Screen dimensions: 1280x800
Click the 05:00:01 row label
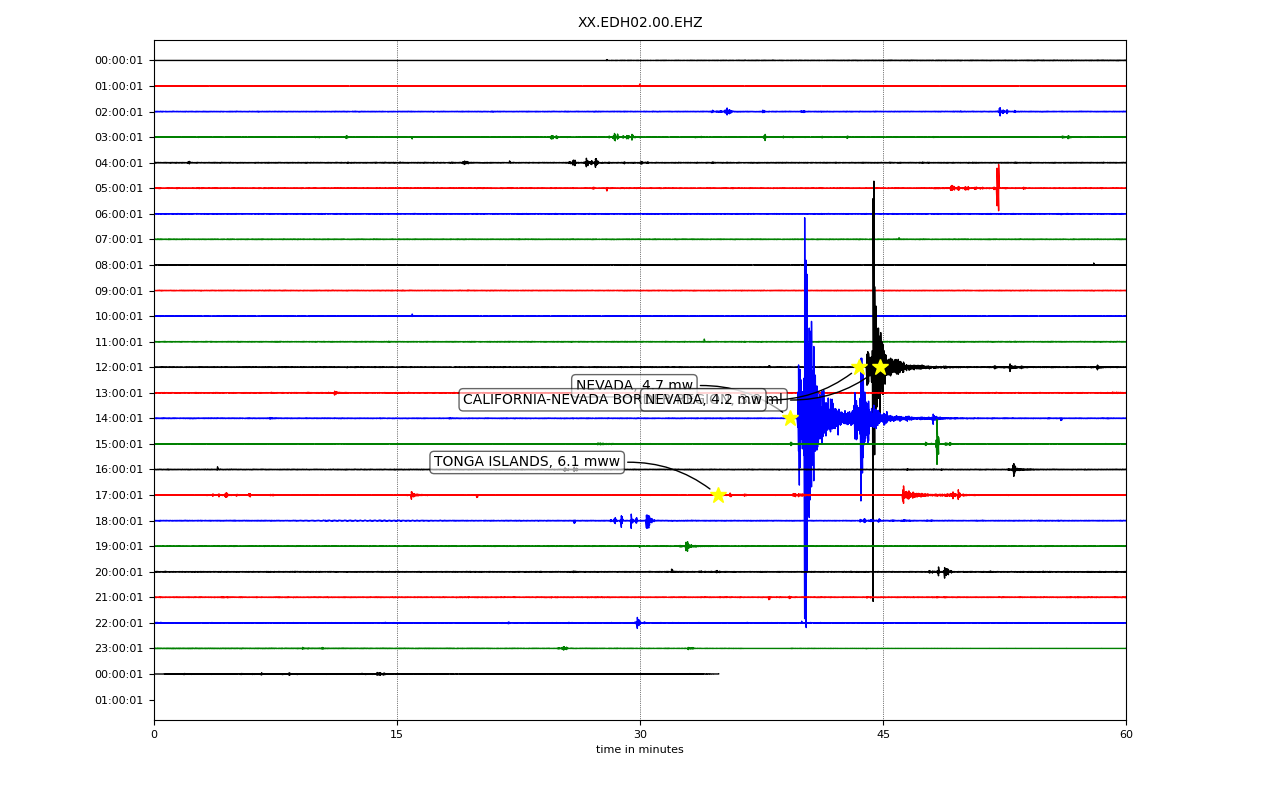pos(119,189)
